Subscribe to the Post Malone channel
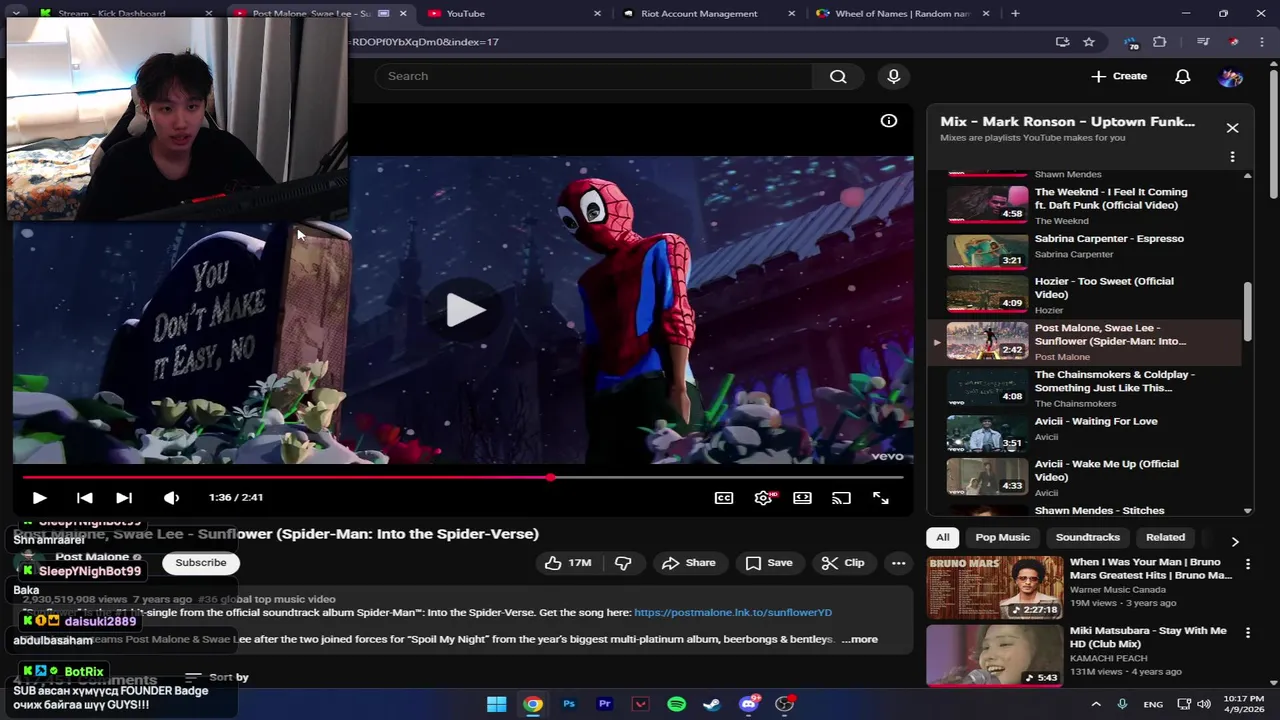 coord(201,562)
